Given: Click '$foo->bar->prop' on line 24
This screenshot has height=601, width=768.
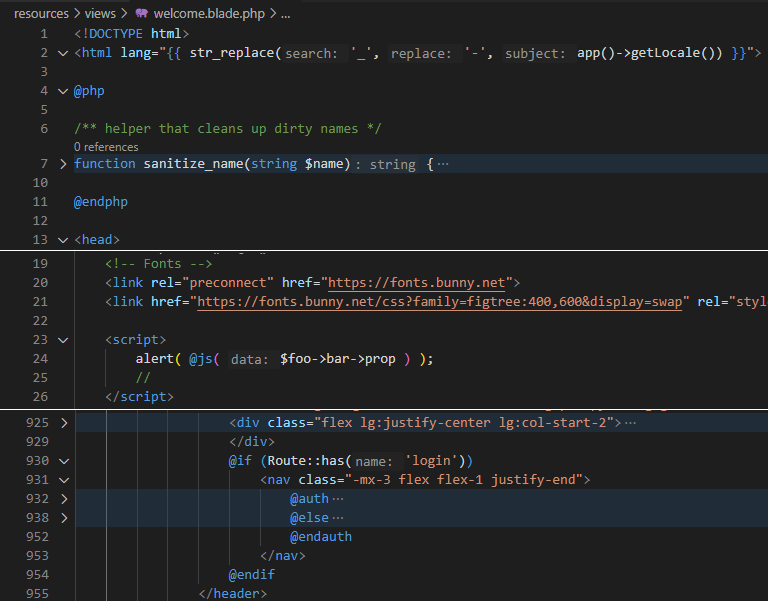Looking at the screenshot, I should tap(337, 359).
